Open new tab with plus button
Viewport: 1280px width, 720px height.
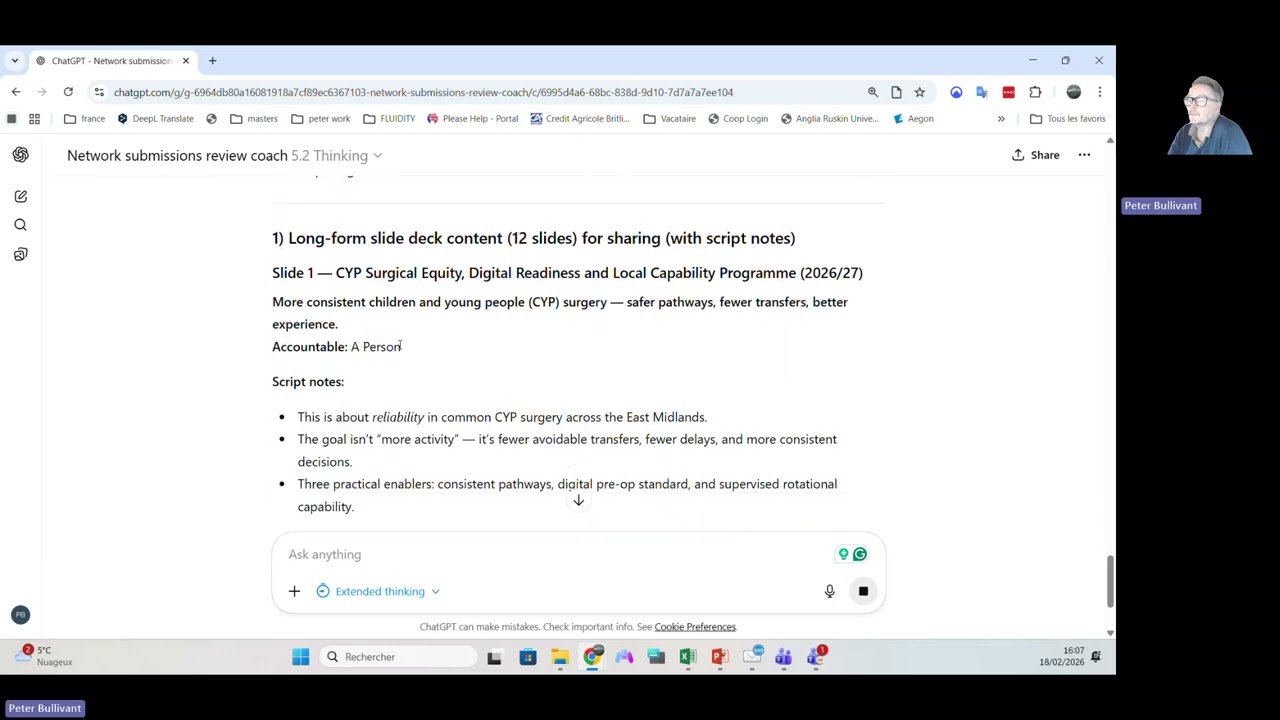coord(212,61)
